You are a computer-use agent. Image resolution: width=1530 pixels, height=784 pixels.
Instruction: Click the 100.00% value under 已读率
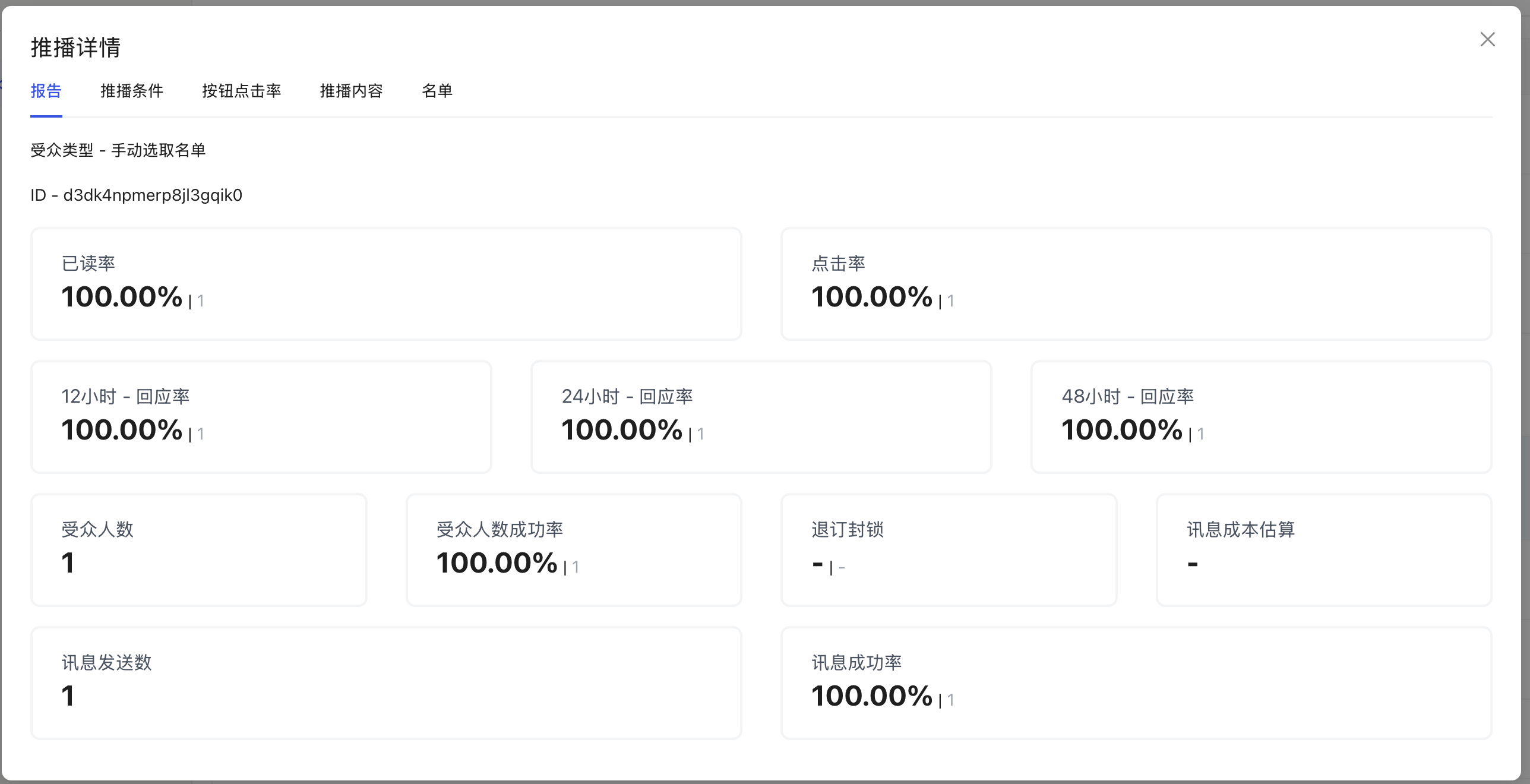click(122, 296)
